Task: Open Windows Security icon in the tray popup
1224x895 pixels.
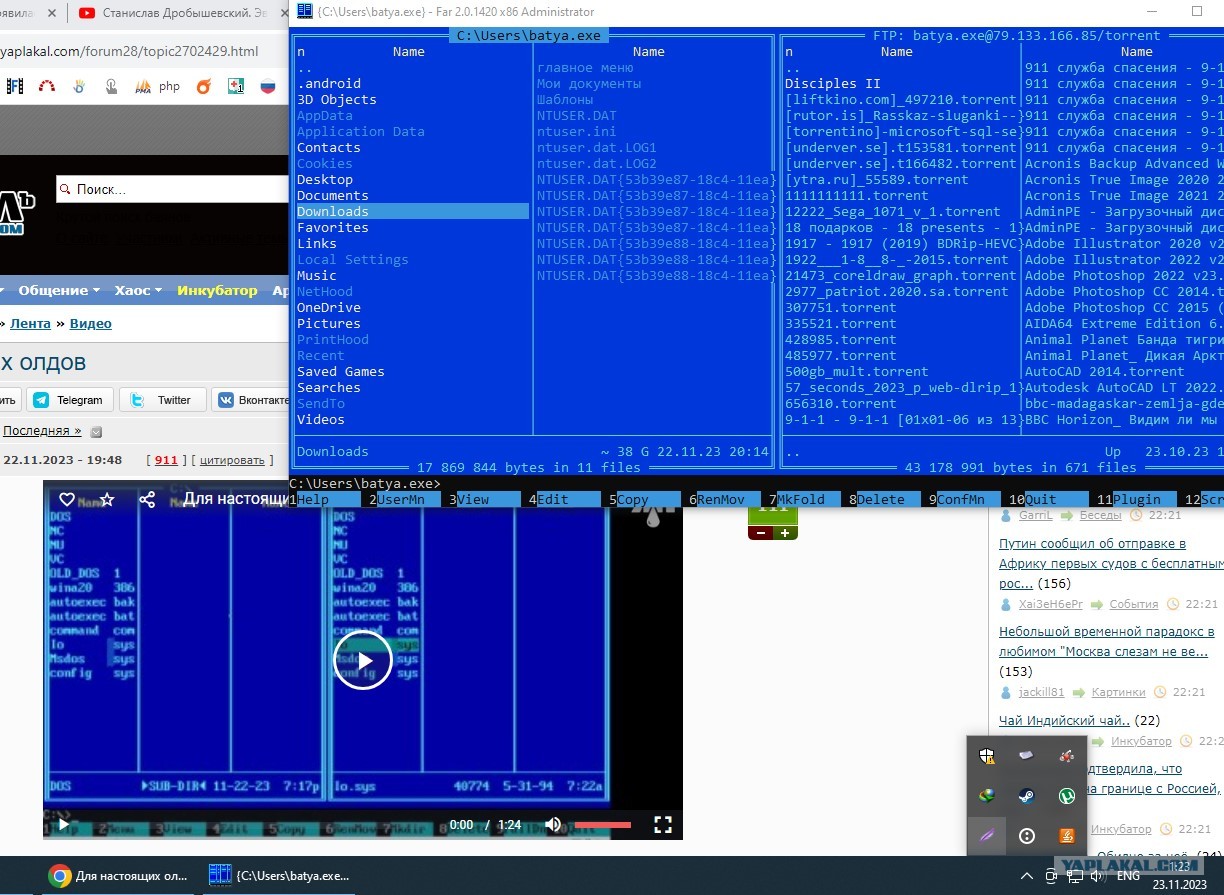Action: pos(987,756)
